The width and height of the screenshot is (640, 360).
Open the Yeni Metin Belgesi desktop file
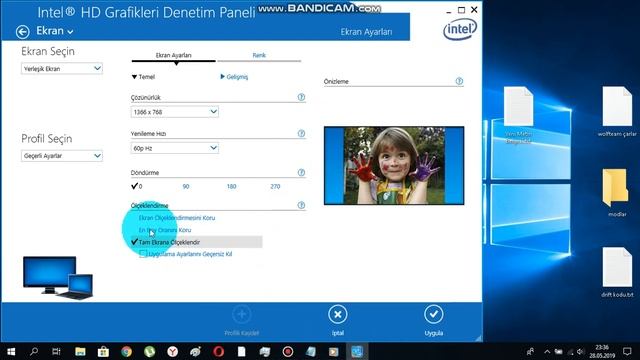pos(518,116)
